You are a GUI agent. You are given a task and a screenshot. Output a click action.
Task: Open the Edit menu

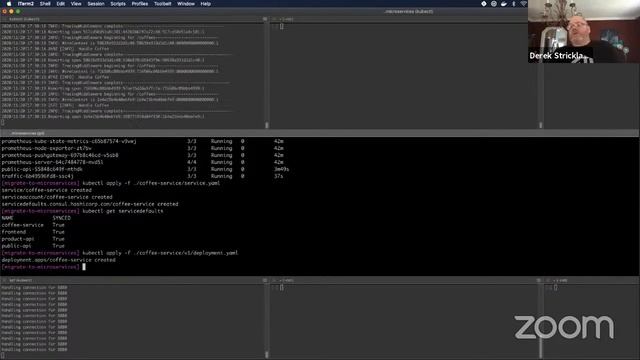click(x=61, y=4)
